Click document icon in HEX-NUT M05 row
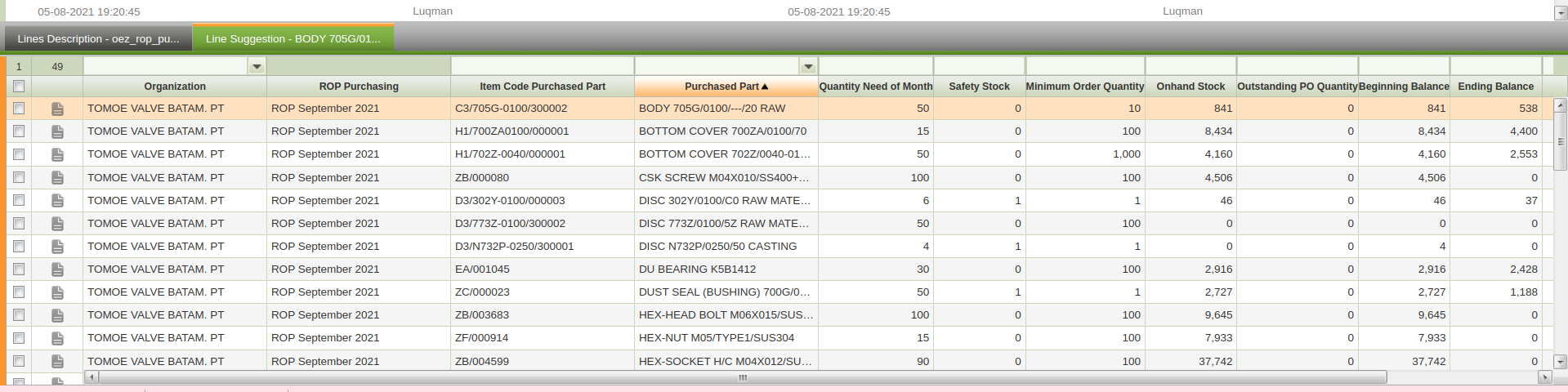The image size is (1568, 392). (57, 338)
